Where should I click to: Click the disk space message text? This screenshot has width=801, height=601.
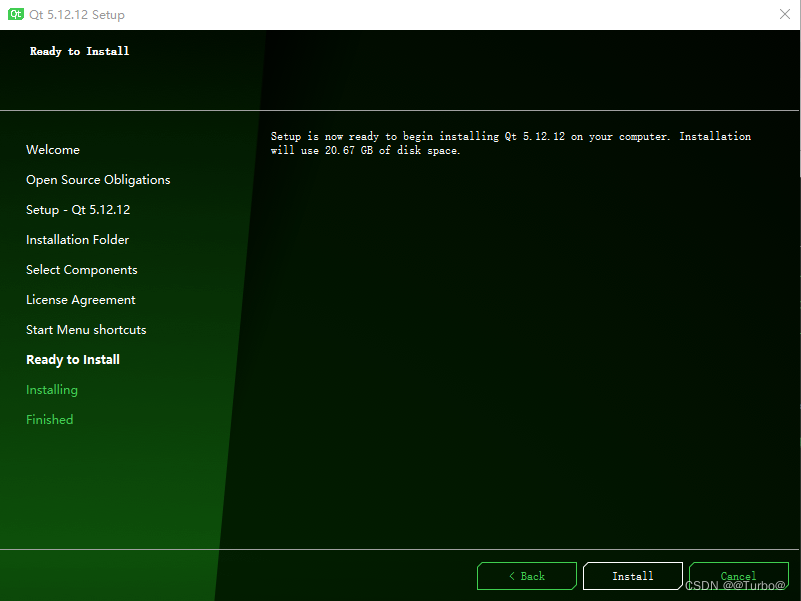(x=511, y=143)
